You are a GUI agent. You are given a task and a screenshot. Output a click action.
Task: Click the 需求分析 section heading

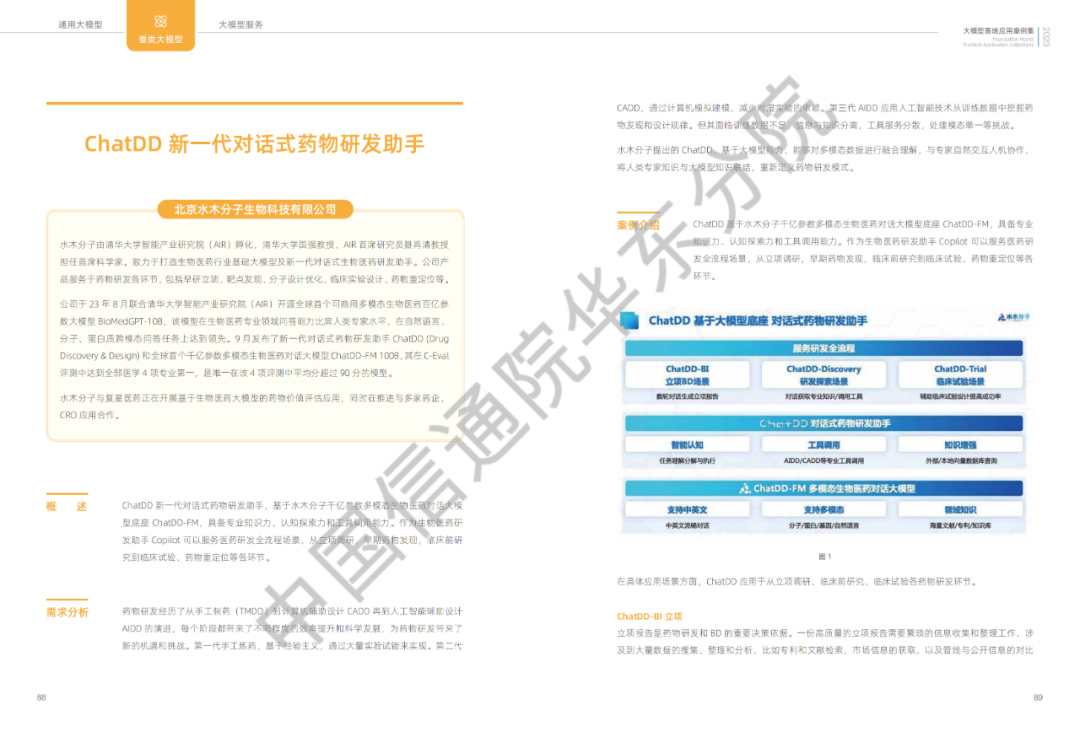(x=68, y=612)
